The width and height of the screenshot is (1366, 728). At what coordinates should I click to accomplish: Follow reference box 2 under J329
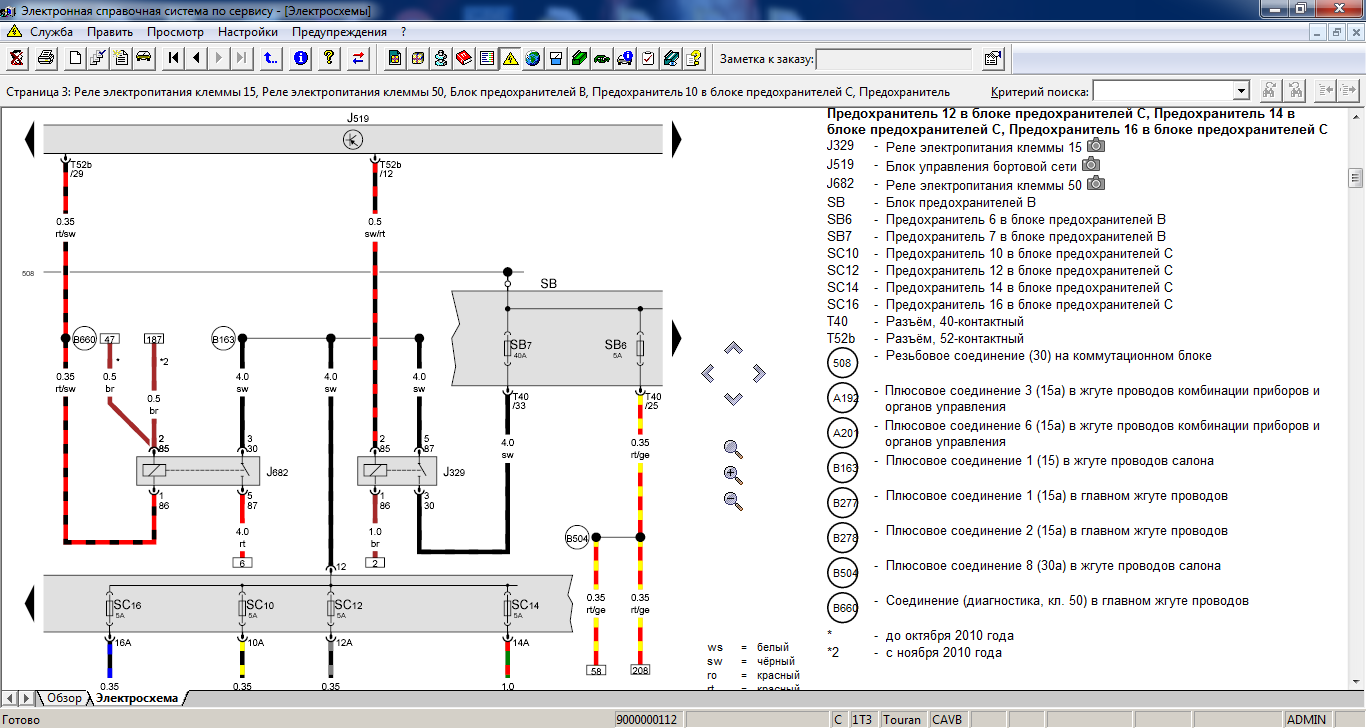pyautogui.click(x=375, y=563)
